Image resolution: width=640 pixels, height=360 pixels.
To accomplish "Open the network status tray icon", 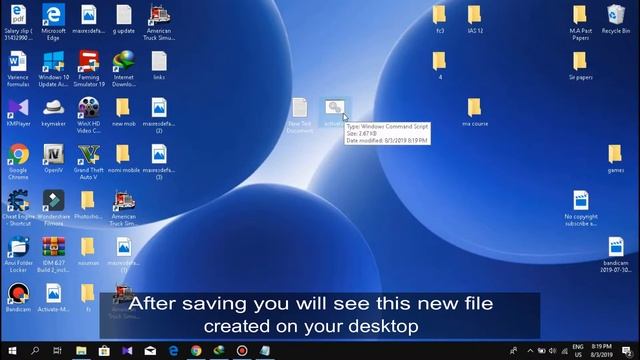I will [x=564, y=351].
